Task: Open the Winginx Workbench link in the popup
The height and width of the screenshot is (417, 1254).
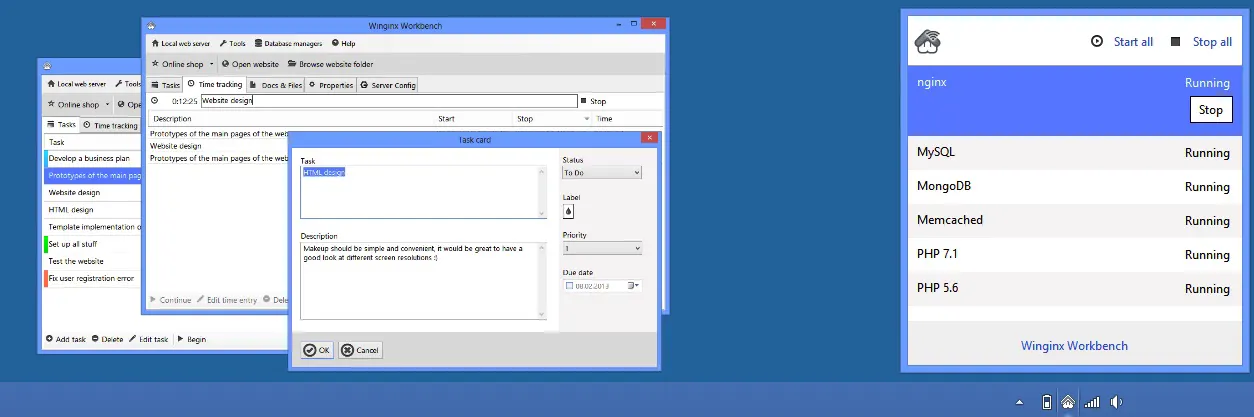Action: (x=1074, y=346)
